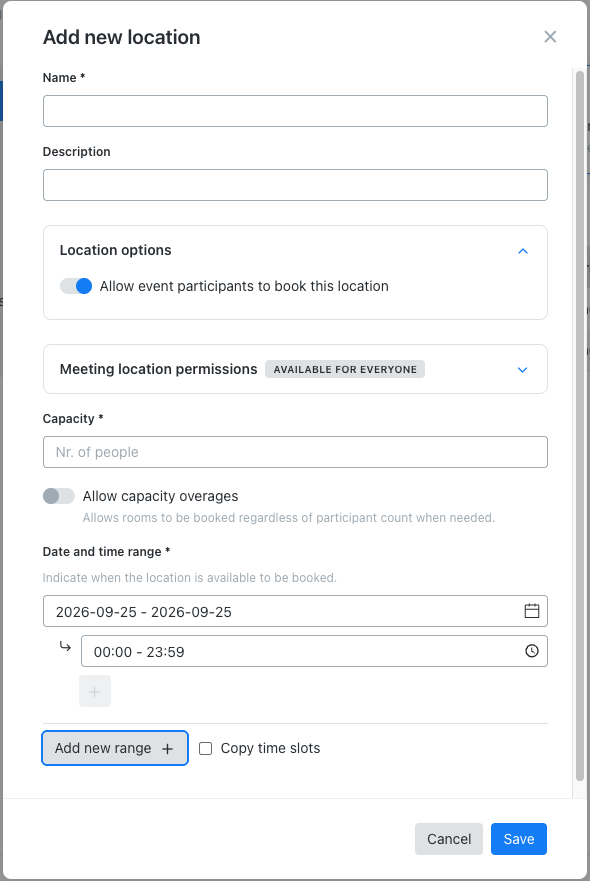This screenshot has height=881, width=590.
Task: Click the Cancel button
Action: tap(448, 839)
